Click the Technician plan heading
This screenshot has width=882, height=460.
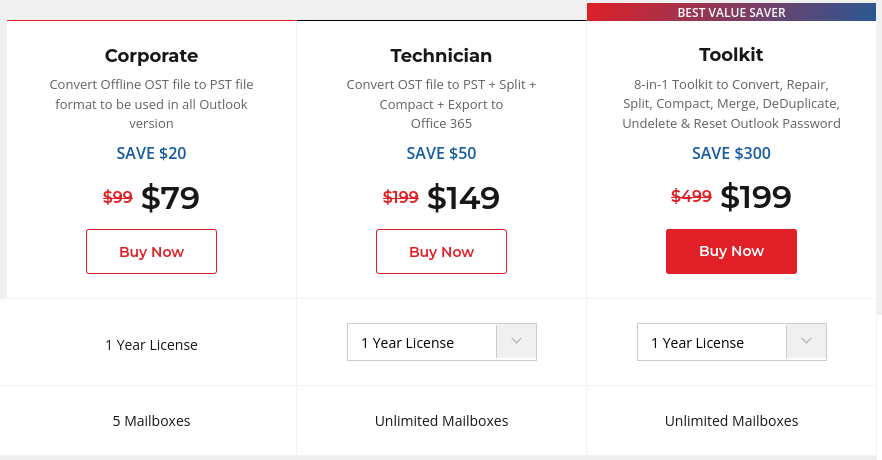point(442,56)
